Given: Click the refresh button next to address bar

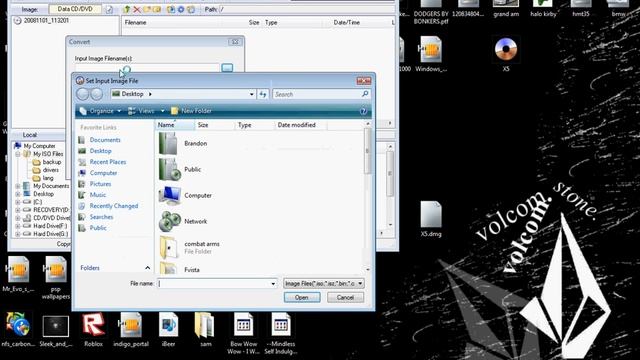Looking at the screenshot, I should pyautogui.click(x=262, y=94).
